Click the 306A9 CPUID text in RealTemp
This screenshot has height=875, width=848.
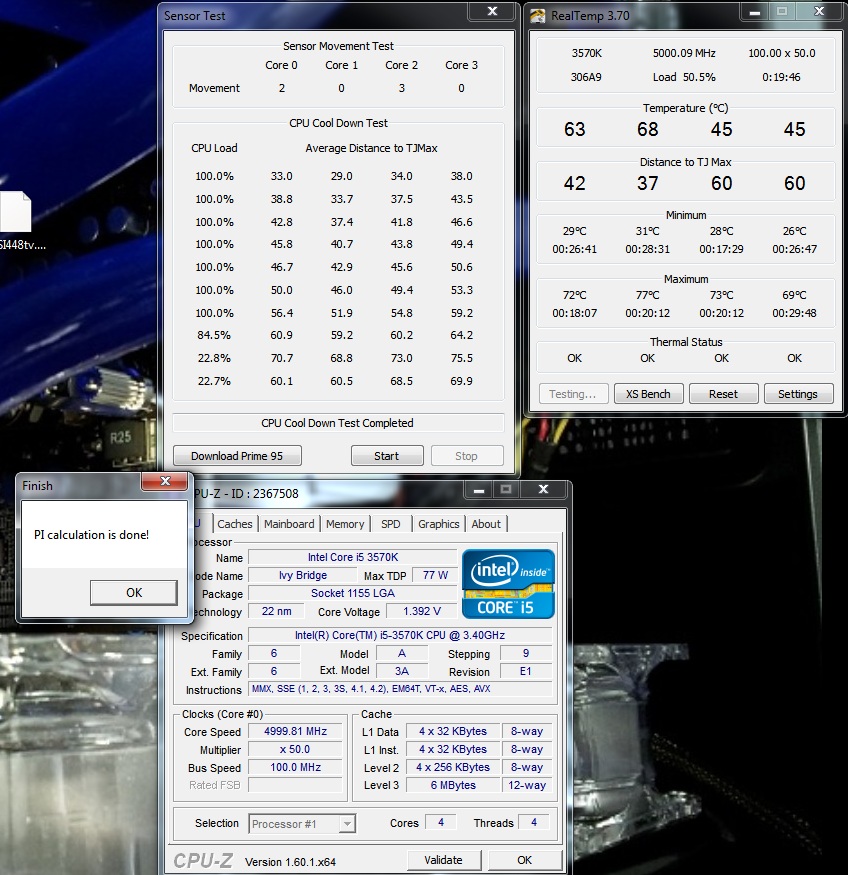tap(586, 77)
